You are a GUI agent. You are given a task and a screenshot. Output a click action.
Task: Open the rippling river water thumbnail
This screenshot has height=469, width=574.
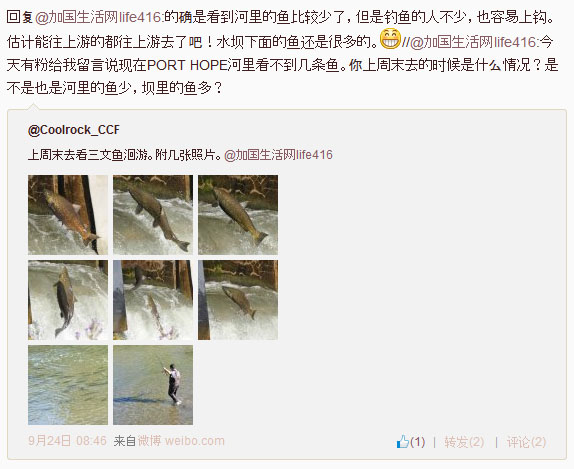(68, 385)
